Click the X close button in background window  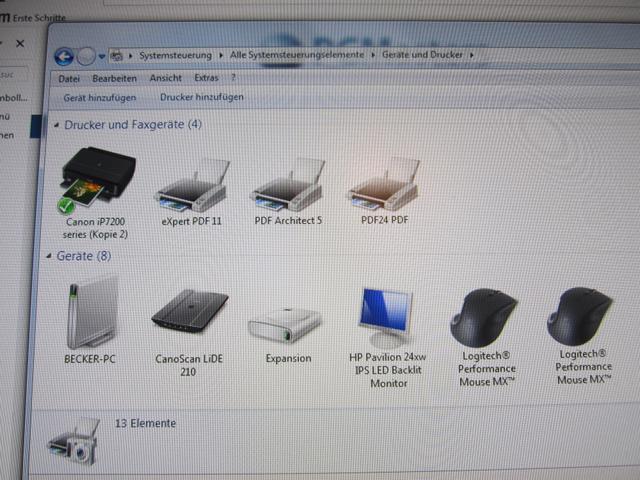[20, 43]
